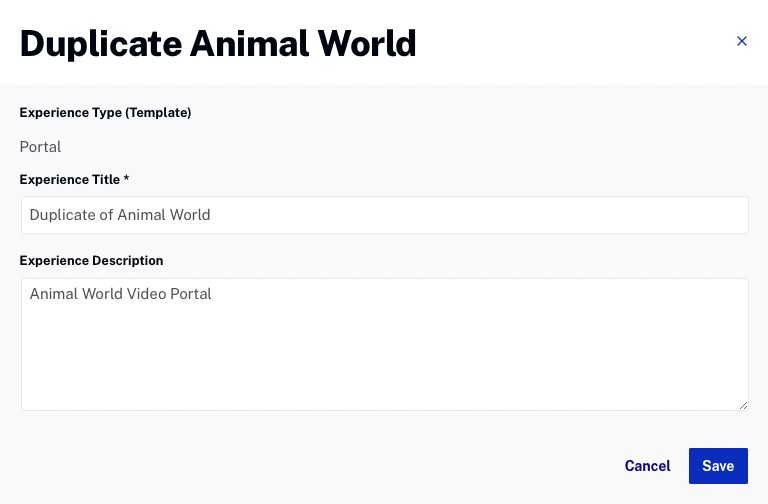The height and width of the screenshot is (504, 768).
Task: Click the empty area of the description box
Action: coord(384,358)
